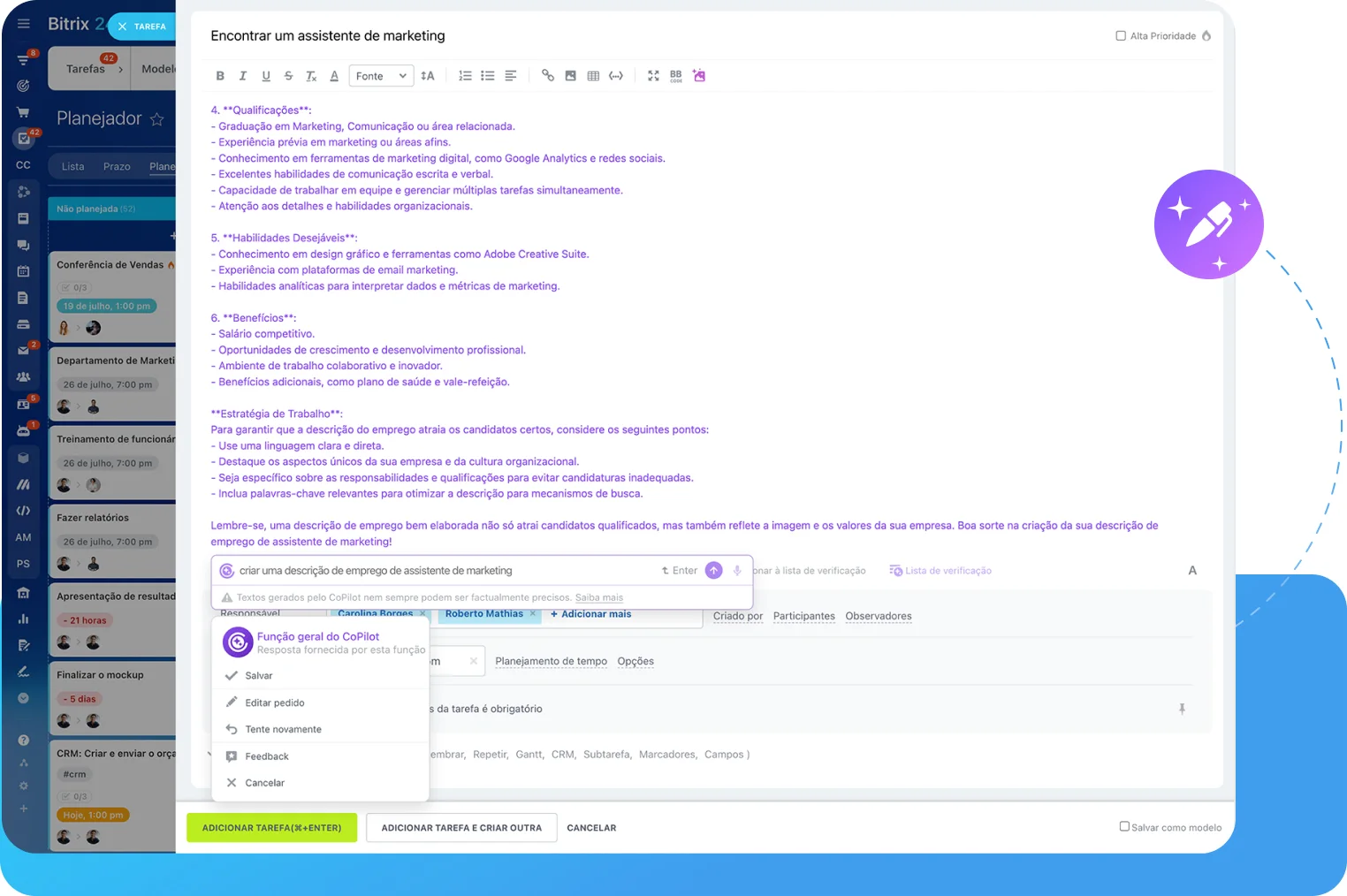Switch to the Prazo tab
The width and height of the screenshot is (1347, 896).
117,165
